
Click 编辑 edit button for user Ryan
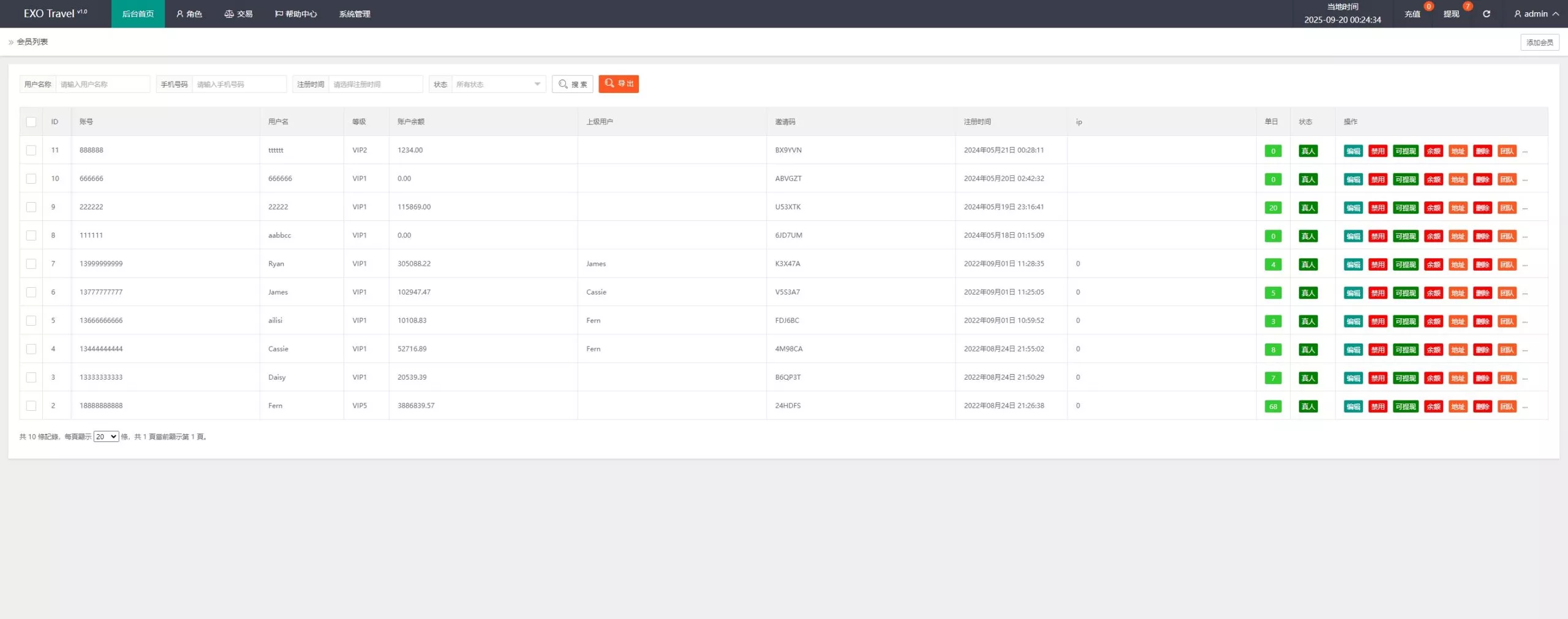[1353, 264]
